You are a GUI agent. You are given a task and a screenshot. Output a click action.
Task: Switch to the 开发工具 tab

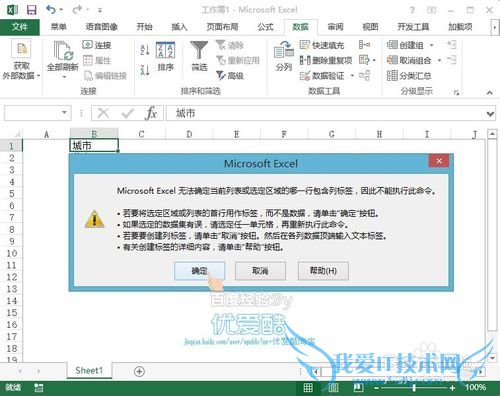[413, 27]
